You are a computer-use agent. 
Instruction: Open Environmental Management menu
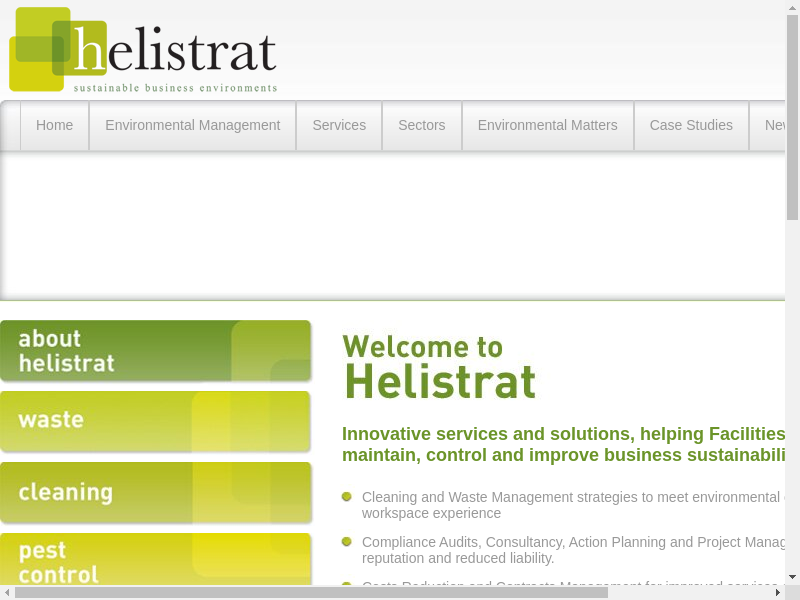[x=192, y=125]
